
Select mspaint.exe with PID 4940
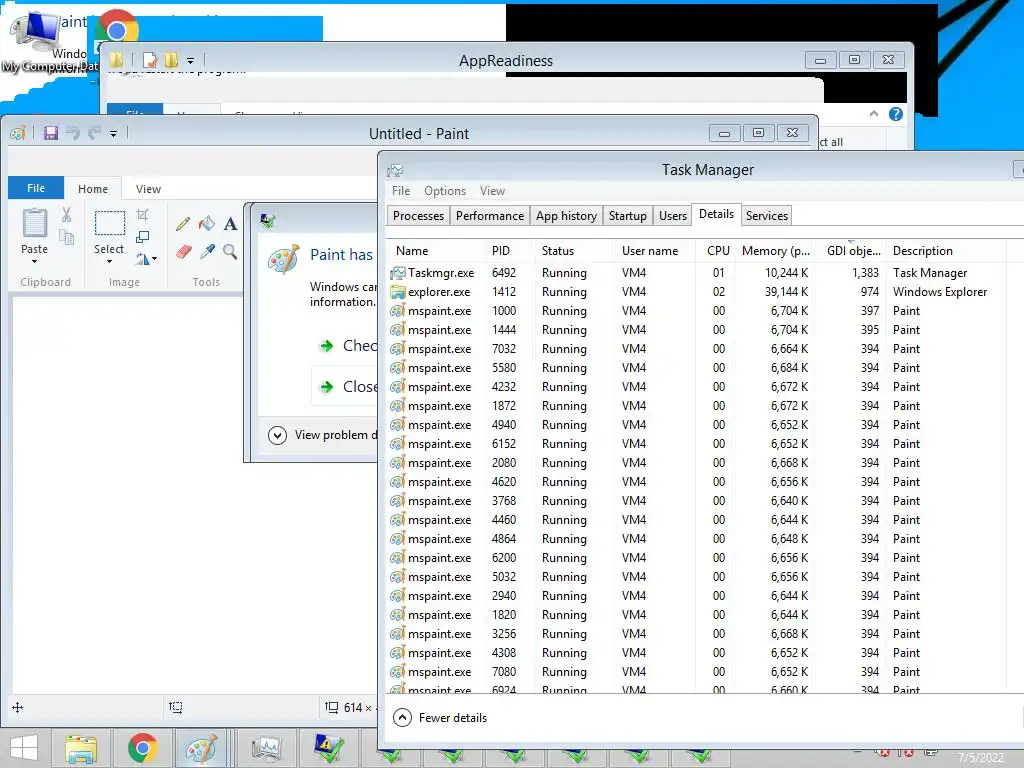pos(705,424)
